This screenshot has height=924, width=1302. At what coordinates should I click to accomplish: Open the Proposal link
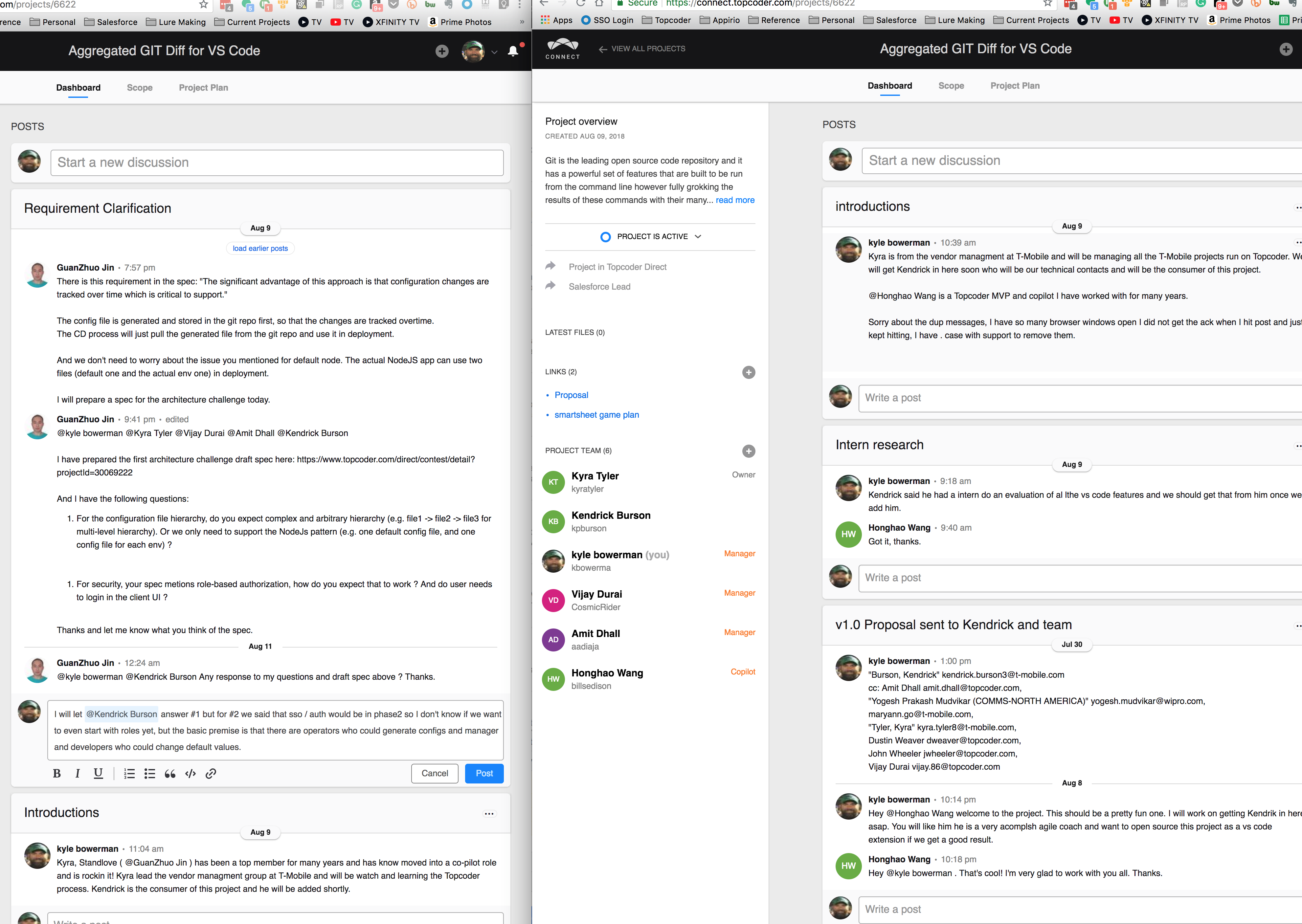pos(571,395)
